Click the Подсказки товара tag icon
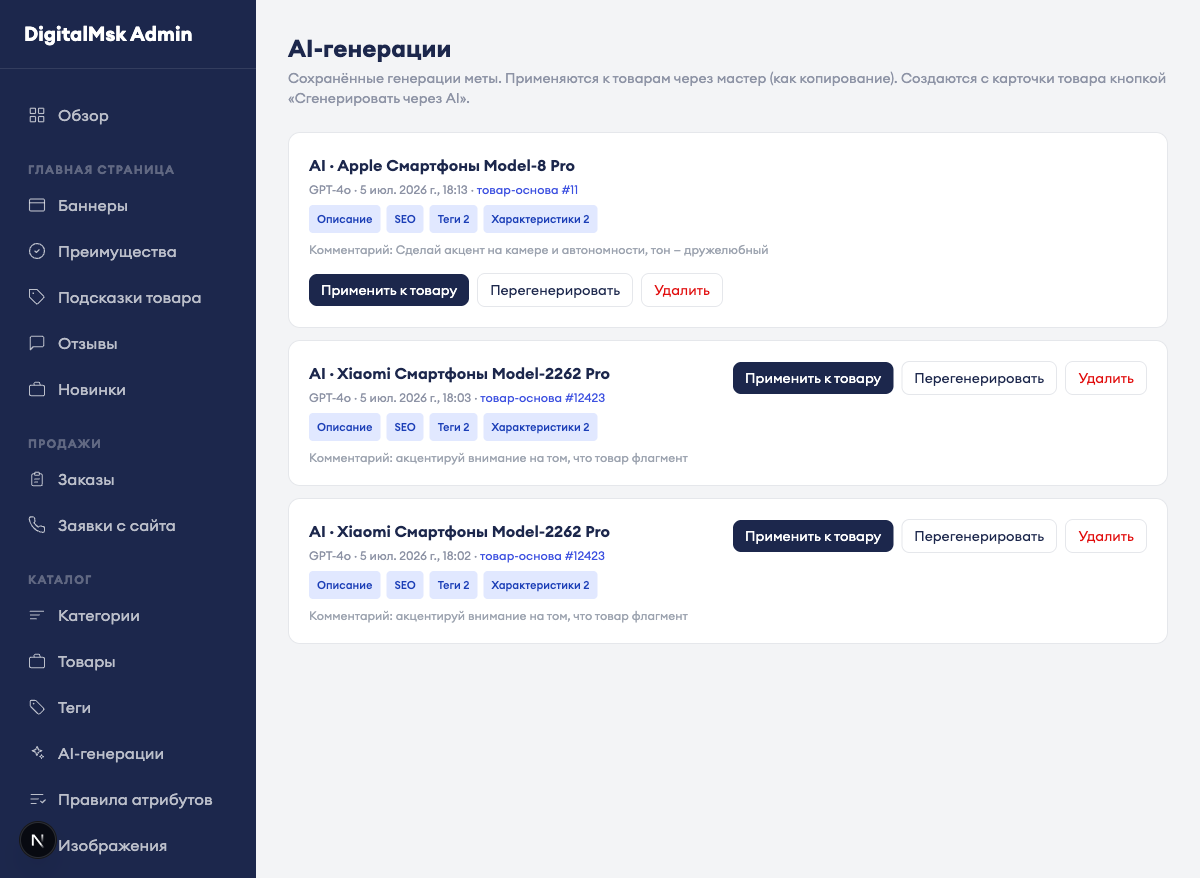This screenshot has height=878, width=1200. point(37,297)
